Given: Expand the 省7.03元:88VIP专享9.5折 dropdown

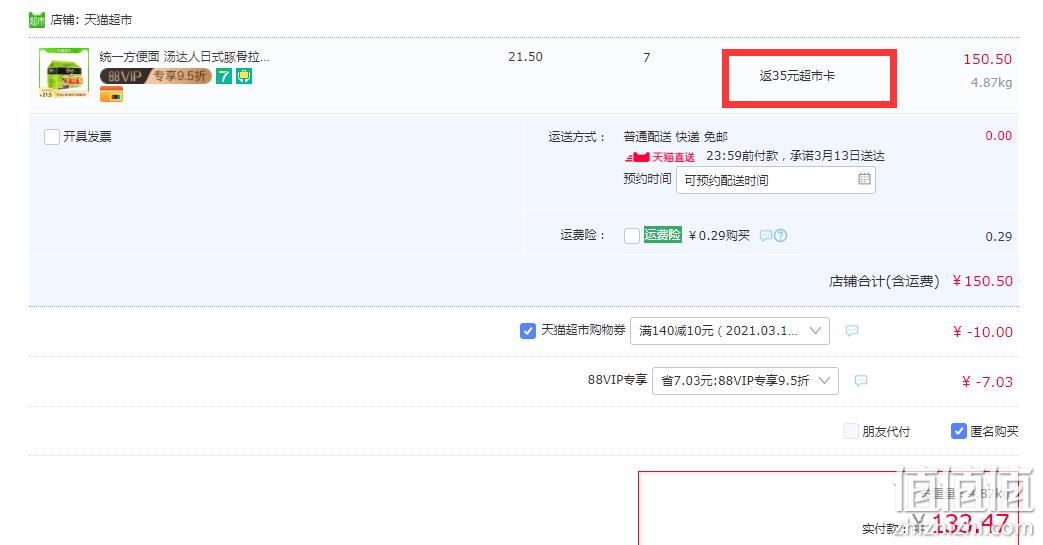Looking at the screenshot, I should coord(745,381).
